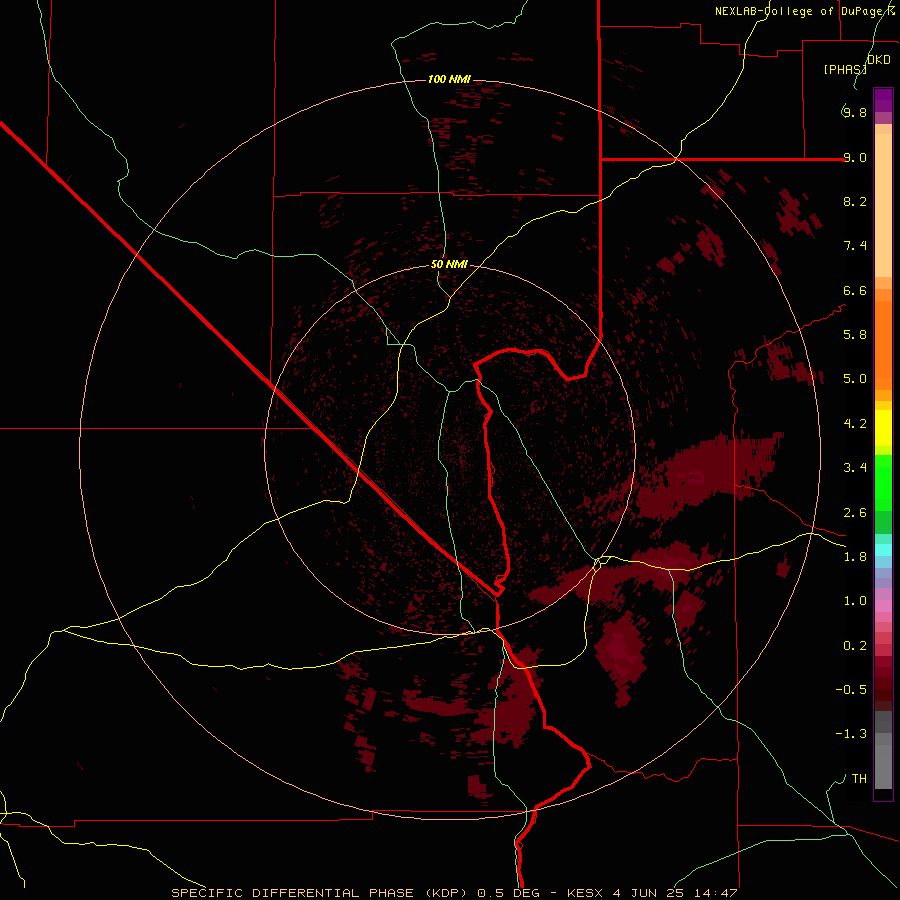Click the [PHAS] label above the color bar

(x=845, y=69)
